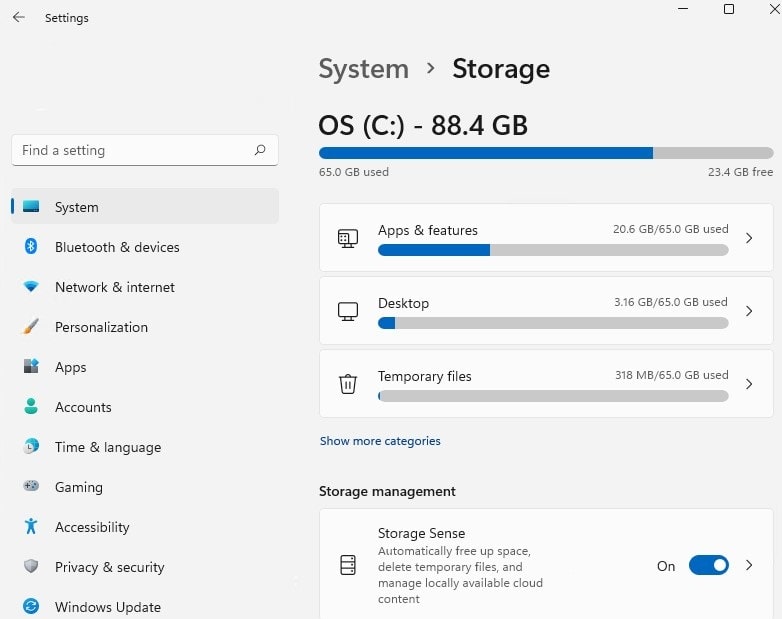Click the Gaming controller icon
This screenshot has width=782, height=619.
31,487
